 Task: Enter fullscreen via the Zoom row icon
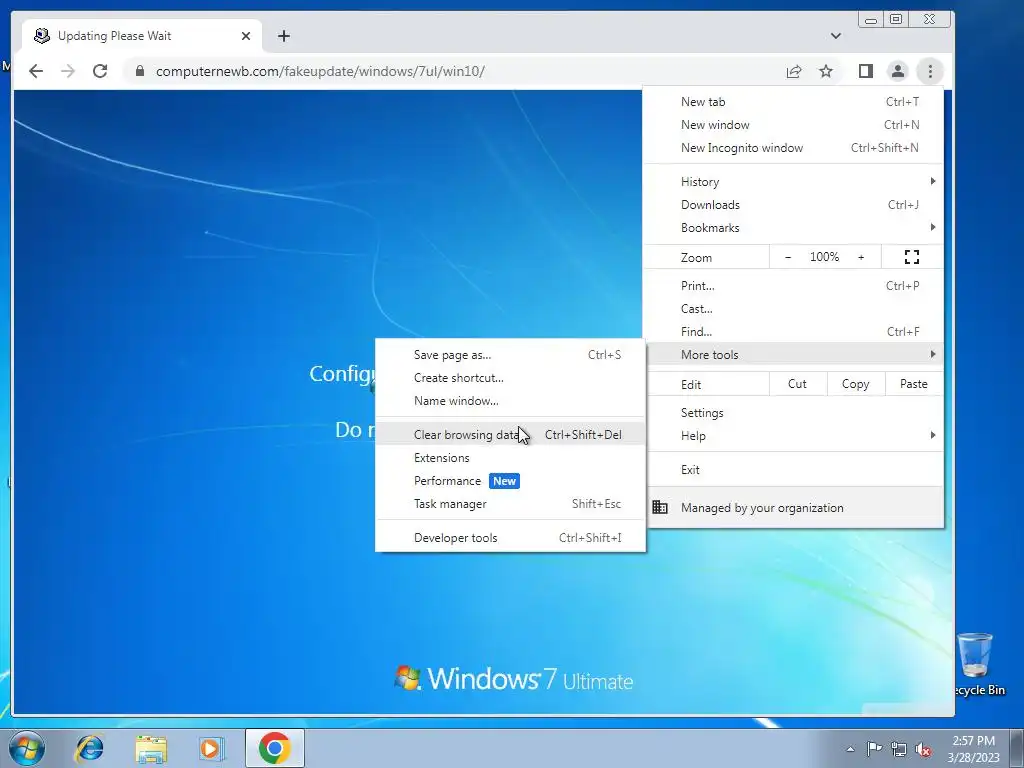tap(912, 257)
